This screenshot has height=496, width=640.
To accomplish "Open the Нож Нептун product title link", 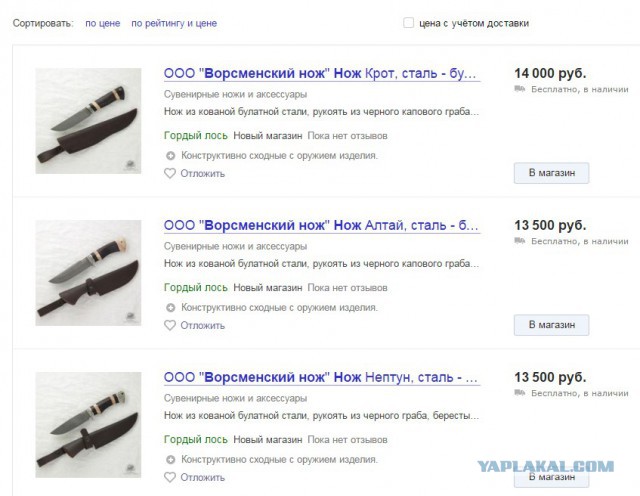I will tap(322, 377).
